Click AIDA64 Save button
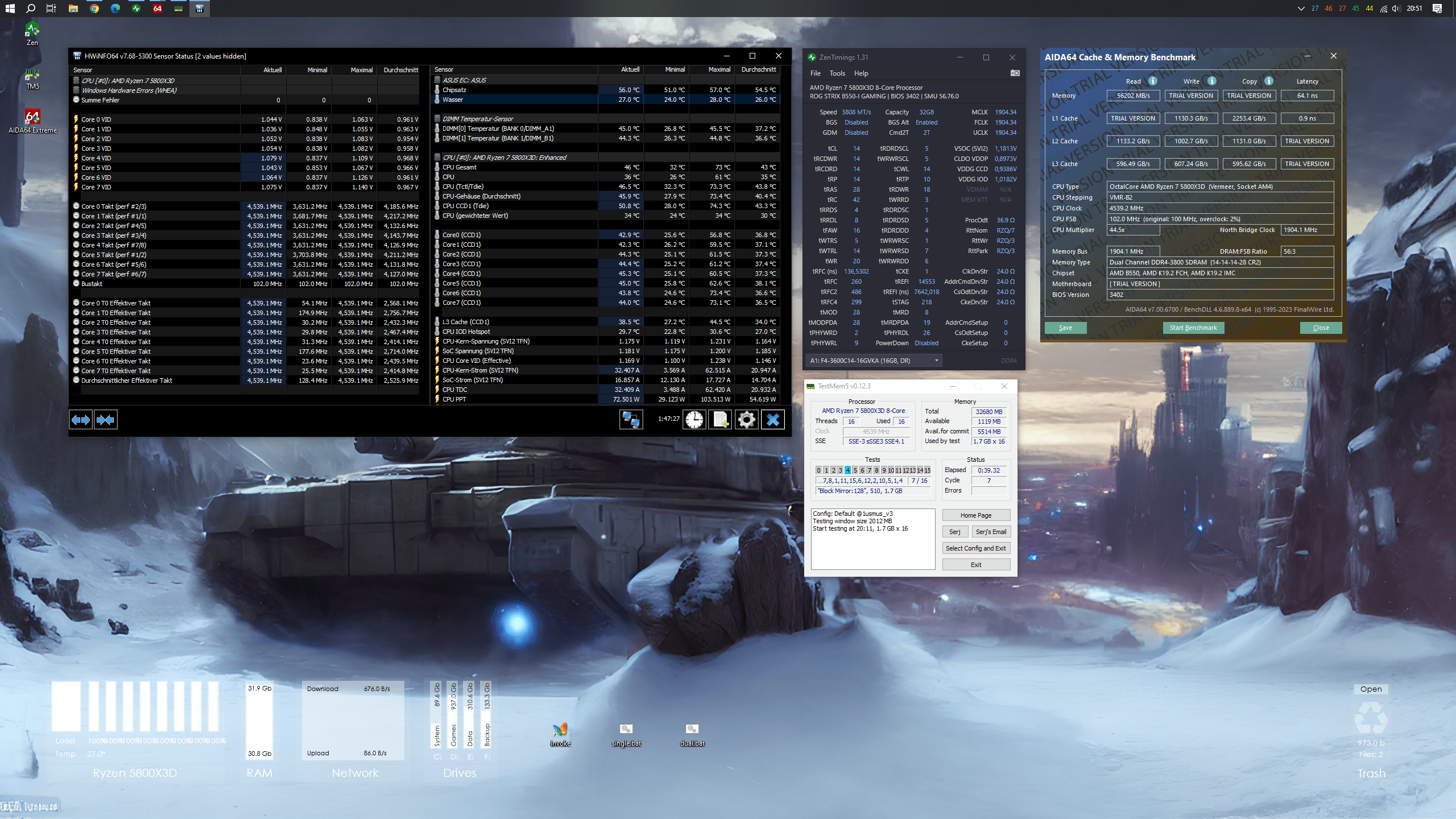 point(1065,328)
